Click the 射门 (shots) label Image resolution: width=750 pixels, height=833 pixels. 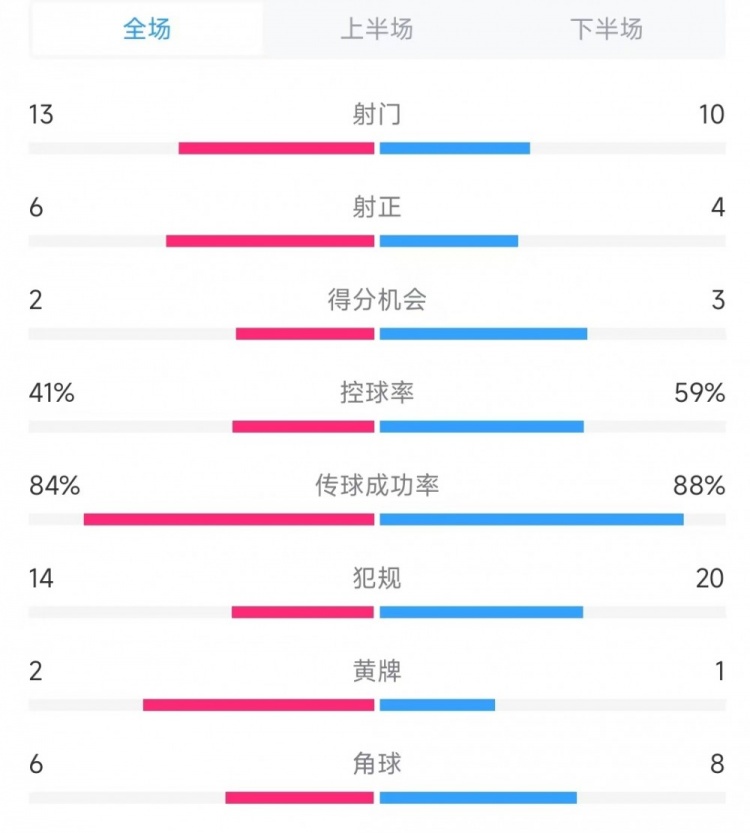coord(375,114)
